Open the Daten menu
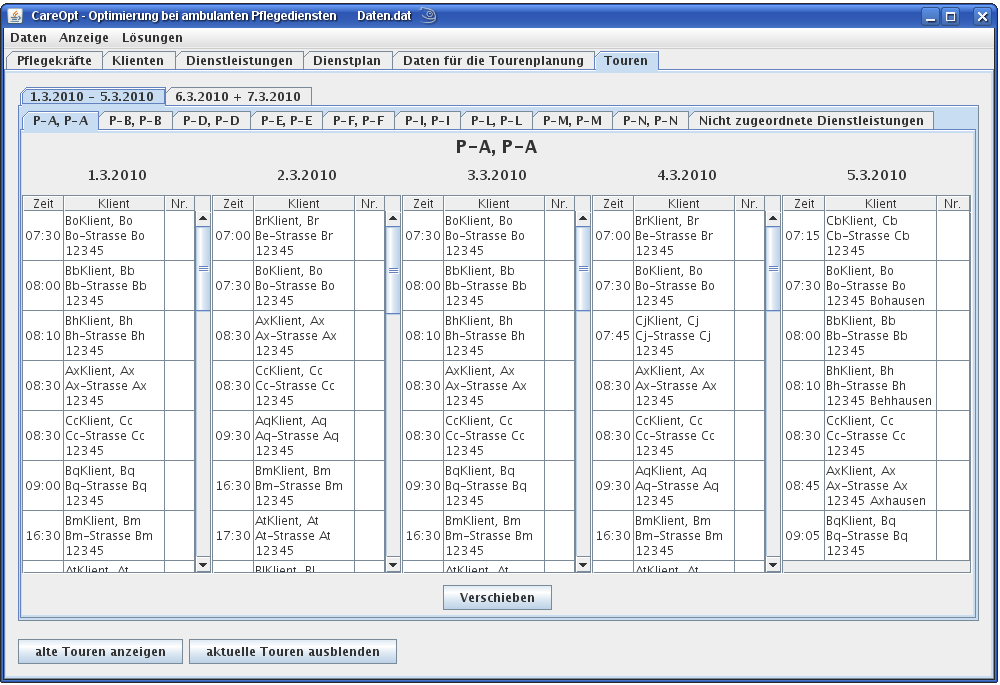Viewport: 1000px width, 685px height. [x=28, y=37]
